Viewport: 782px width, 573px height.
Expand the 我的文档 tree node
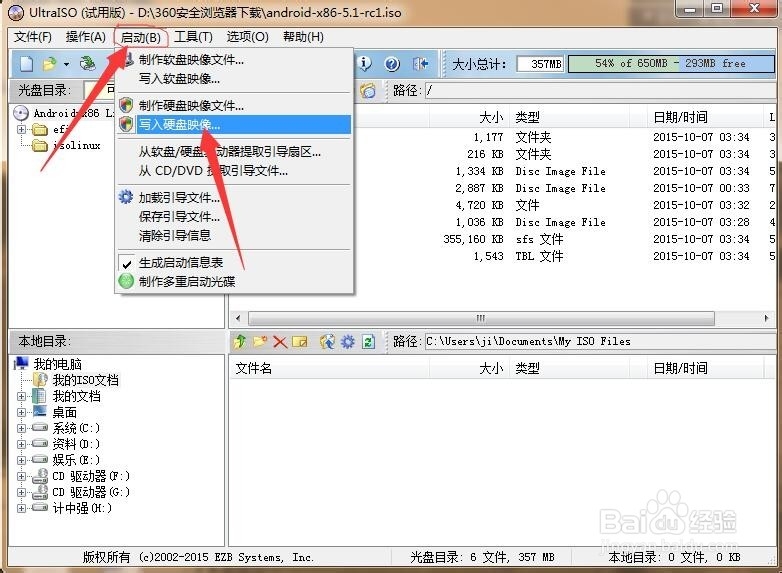tap(21, 396)
